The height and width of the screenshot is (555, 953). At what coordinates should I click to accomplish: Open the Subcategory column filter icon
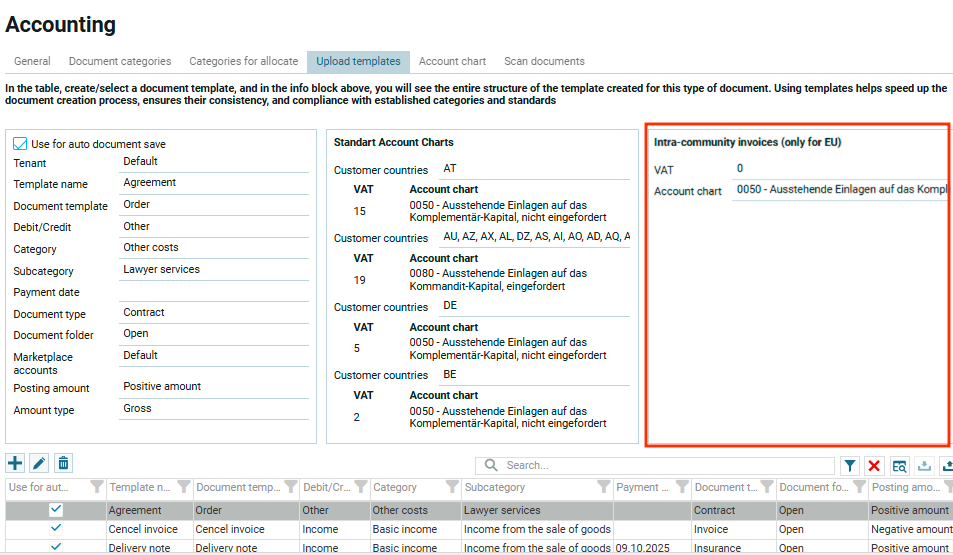(x=603, y=487)
